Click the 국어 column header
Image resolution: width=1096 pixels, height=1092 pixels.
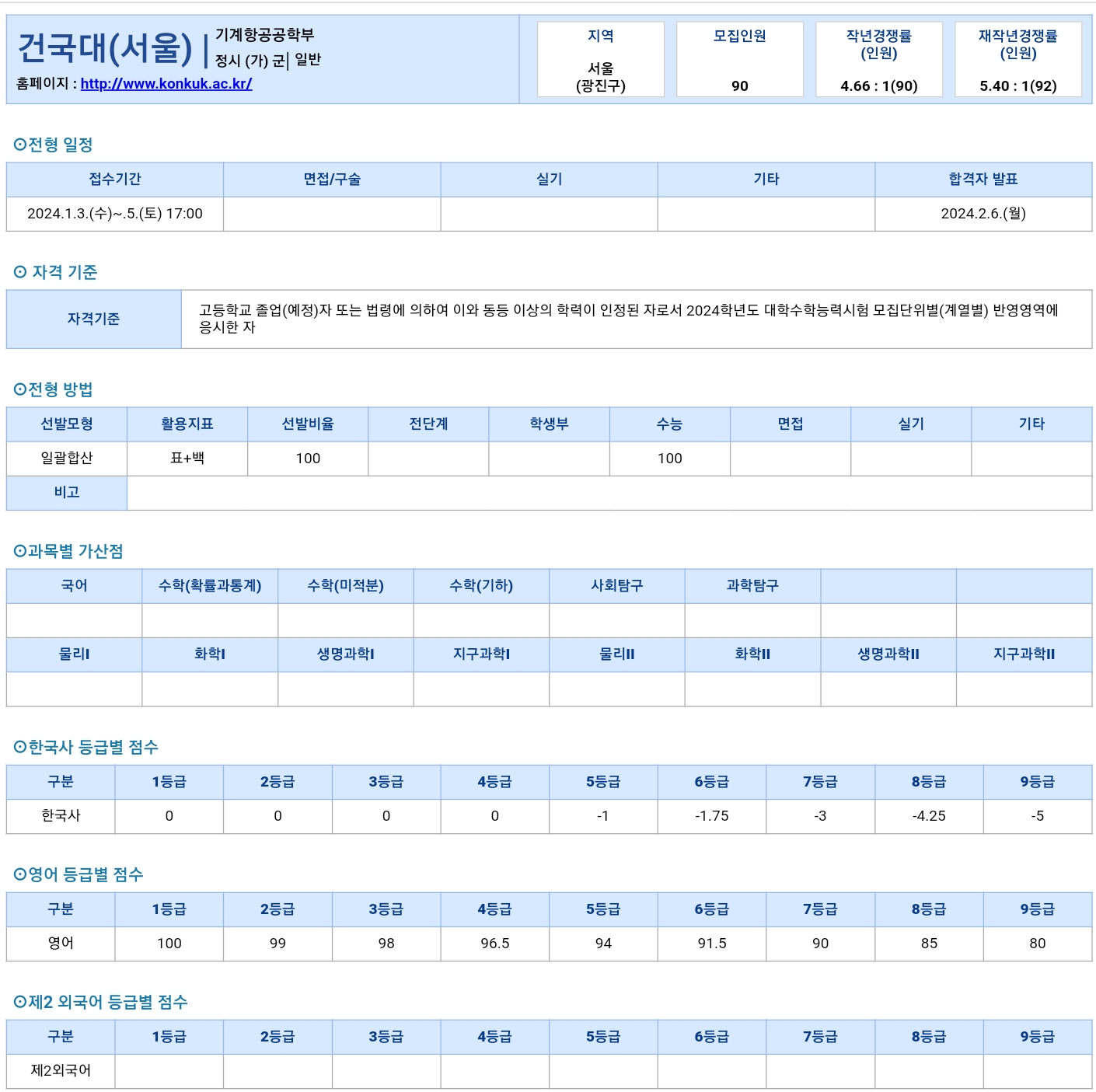pos(75,586)
